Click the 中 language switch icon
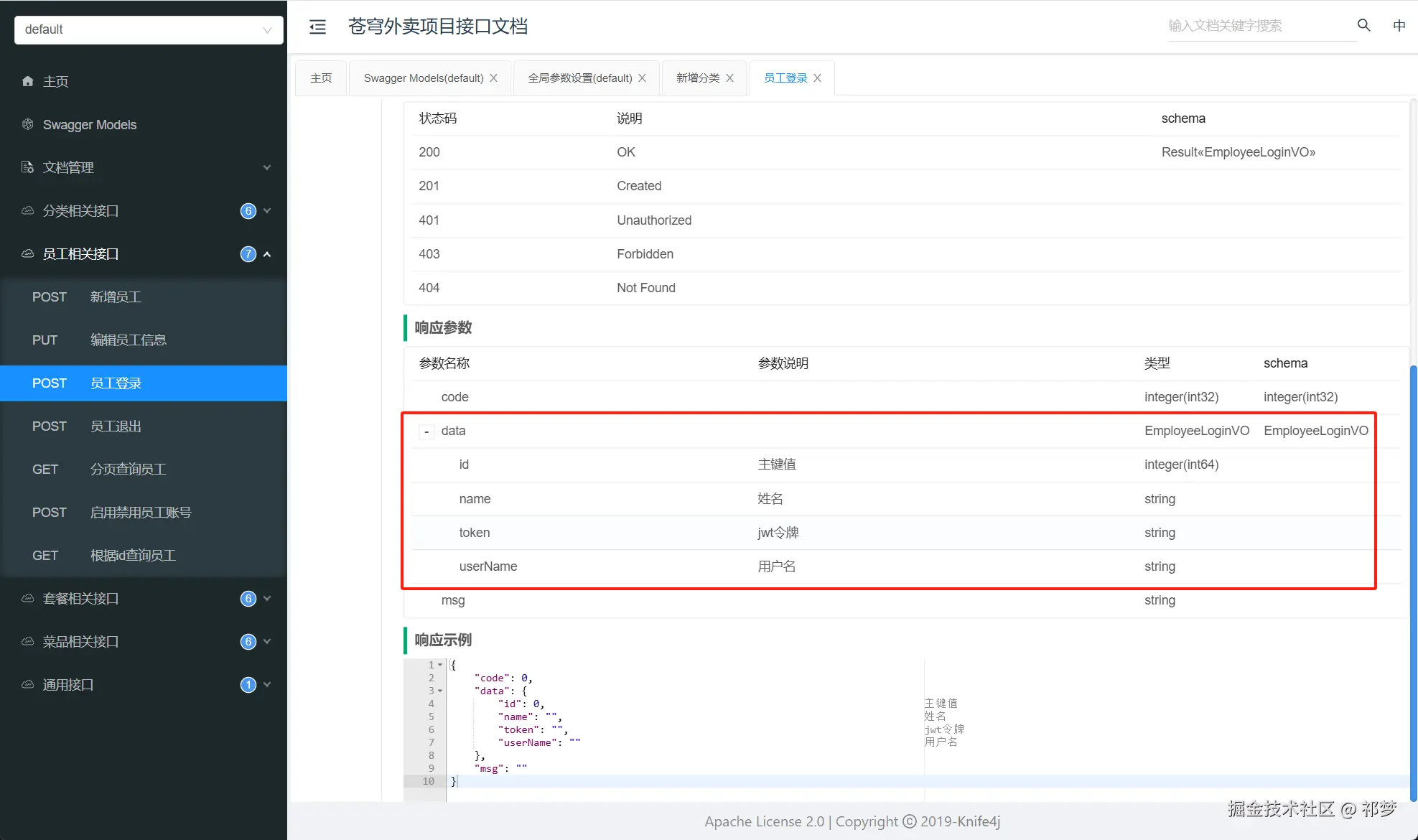This screenshot has width=1418, height=840. 1399,26
